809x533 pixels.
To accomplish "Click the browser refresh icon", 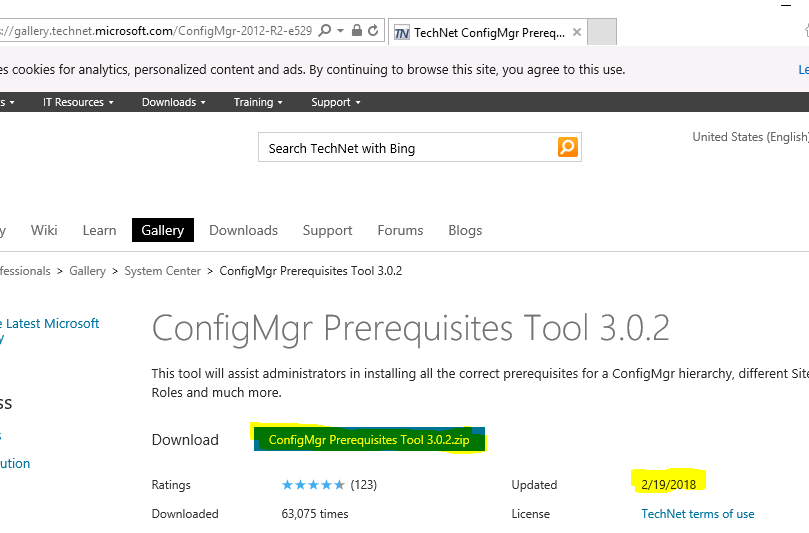I will (373, 30).
